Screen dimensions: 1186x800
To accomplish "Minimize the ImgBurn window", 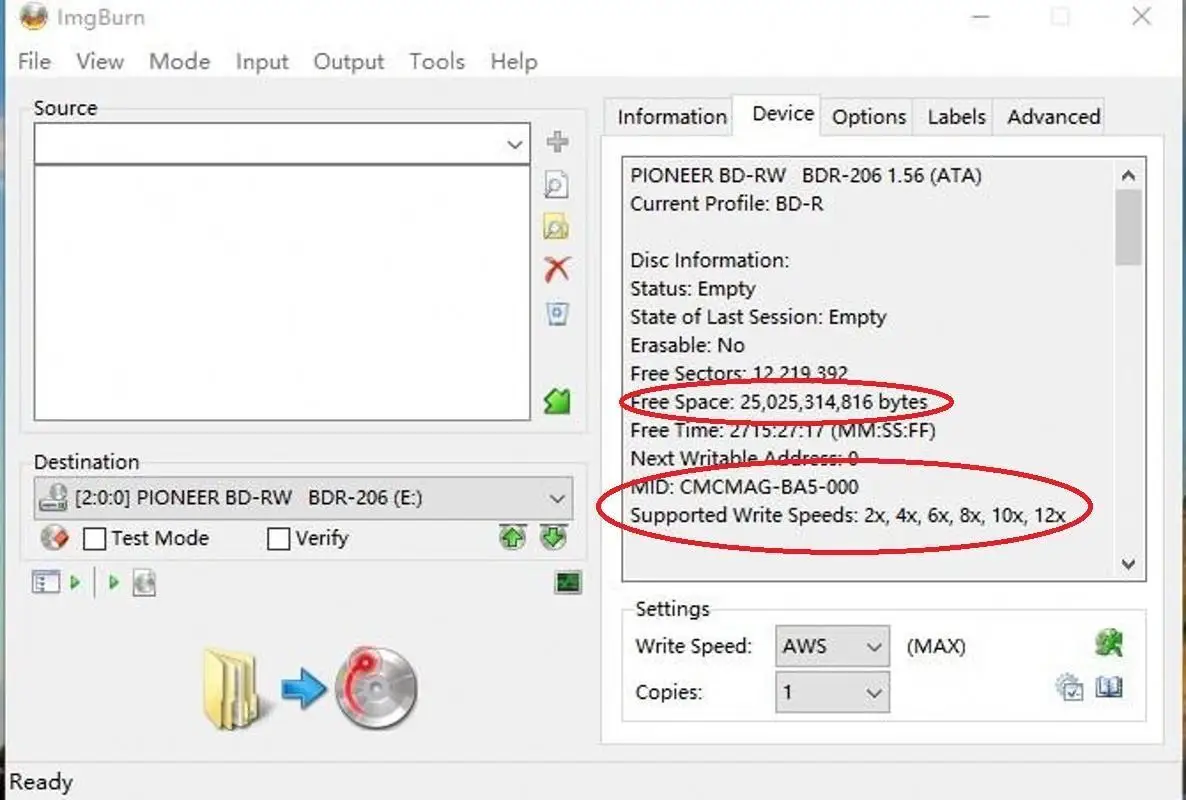I will click(x=980, y=16).
